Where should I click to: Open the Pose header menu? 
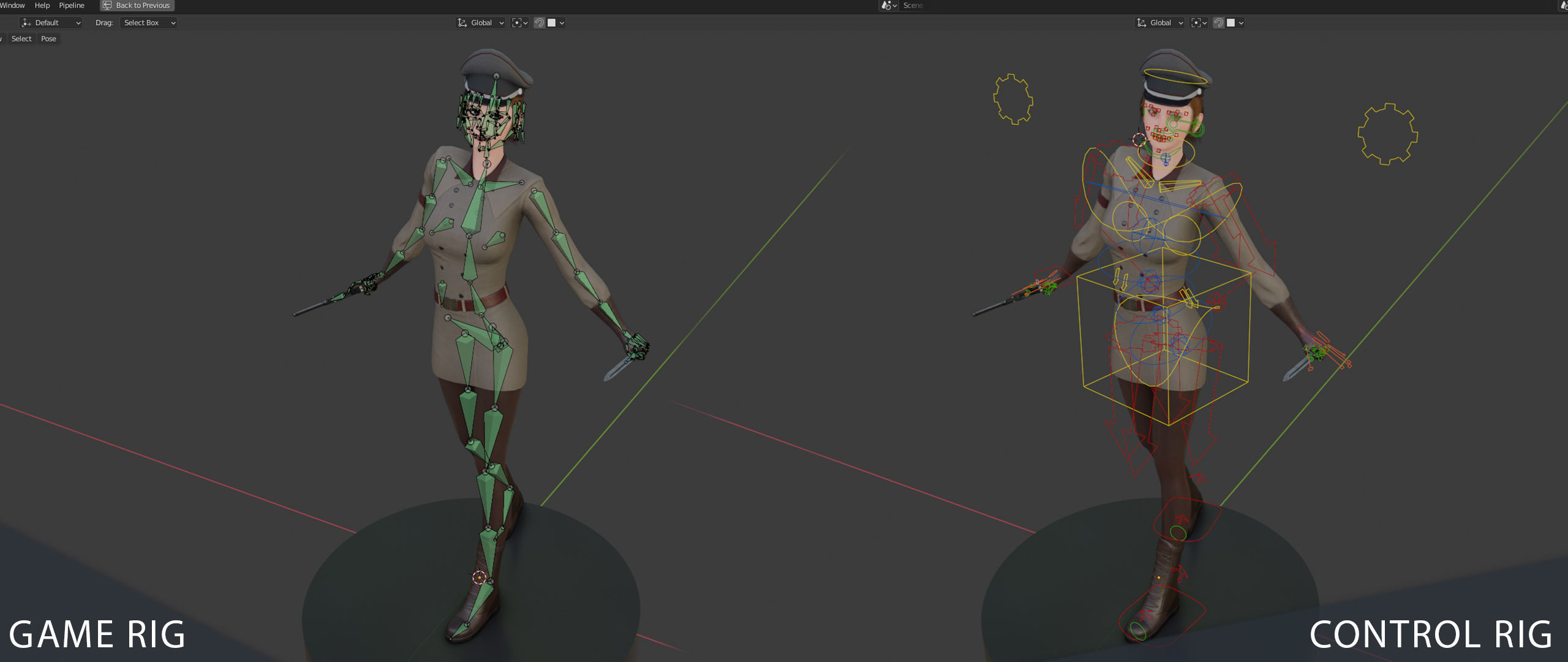pos(48,39)
